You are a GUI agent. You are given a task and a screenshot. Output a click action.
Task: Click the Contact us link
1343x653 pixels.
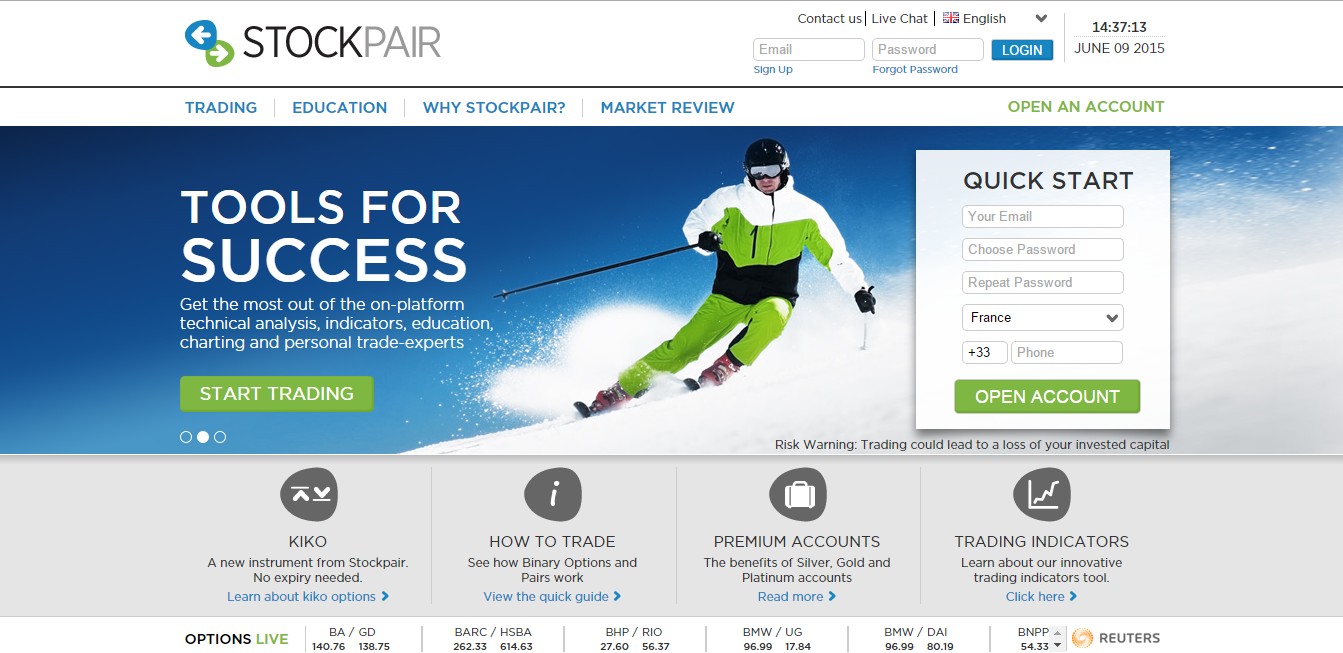coord(829,18)
